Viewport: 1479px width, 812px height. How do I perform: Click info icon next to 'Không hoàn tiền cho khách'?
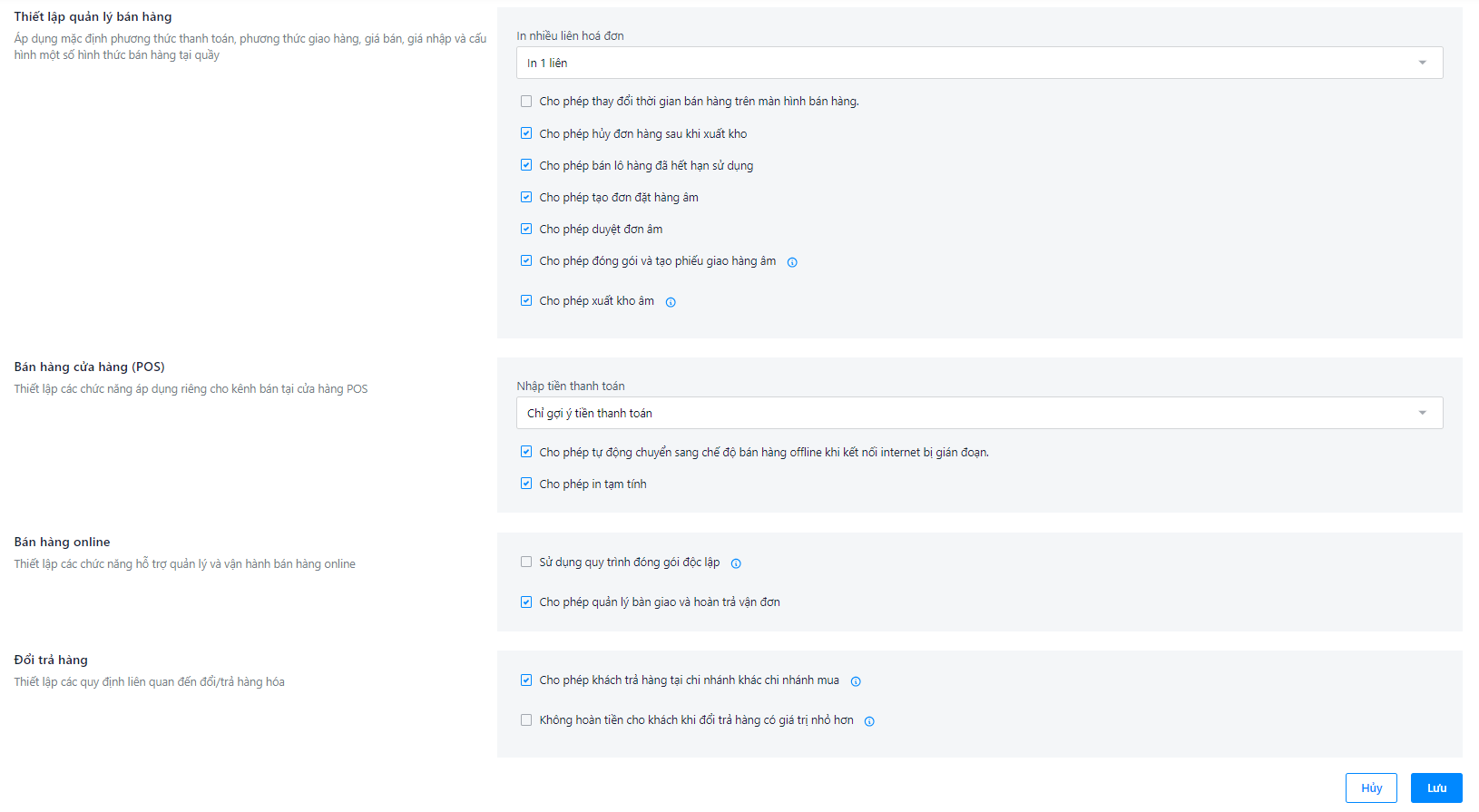[x=869, y=721]
